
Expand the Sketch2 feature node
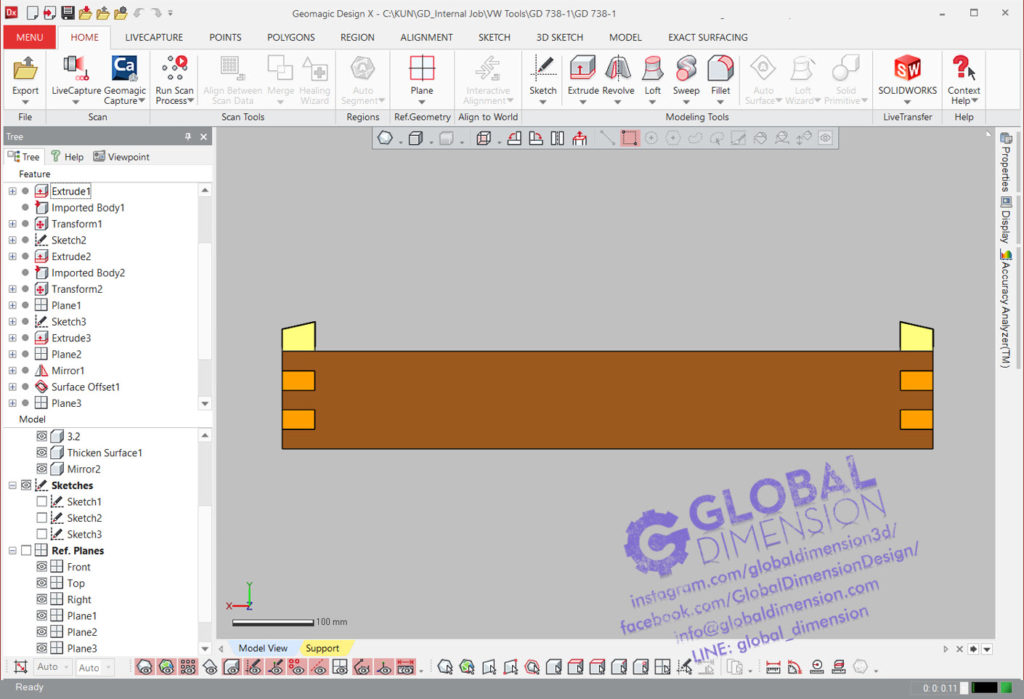coord(12,240)
